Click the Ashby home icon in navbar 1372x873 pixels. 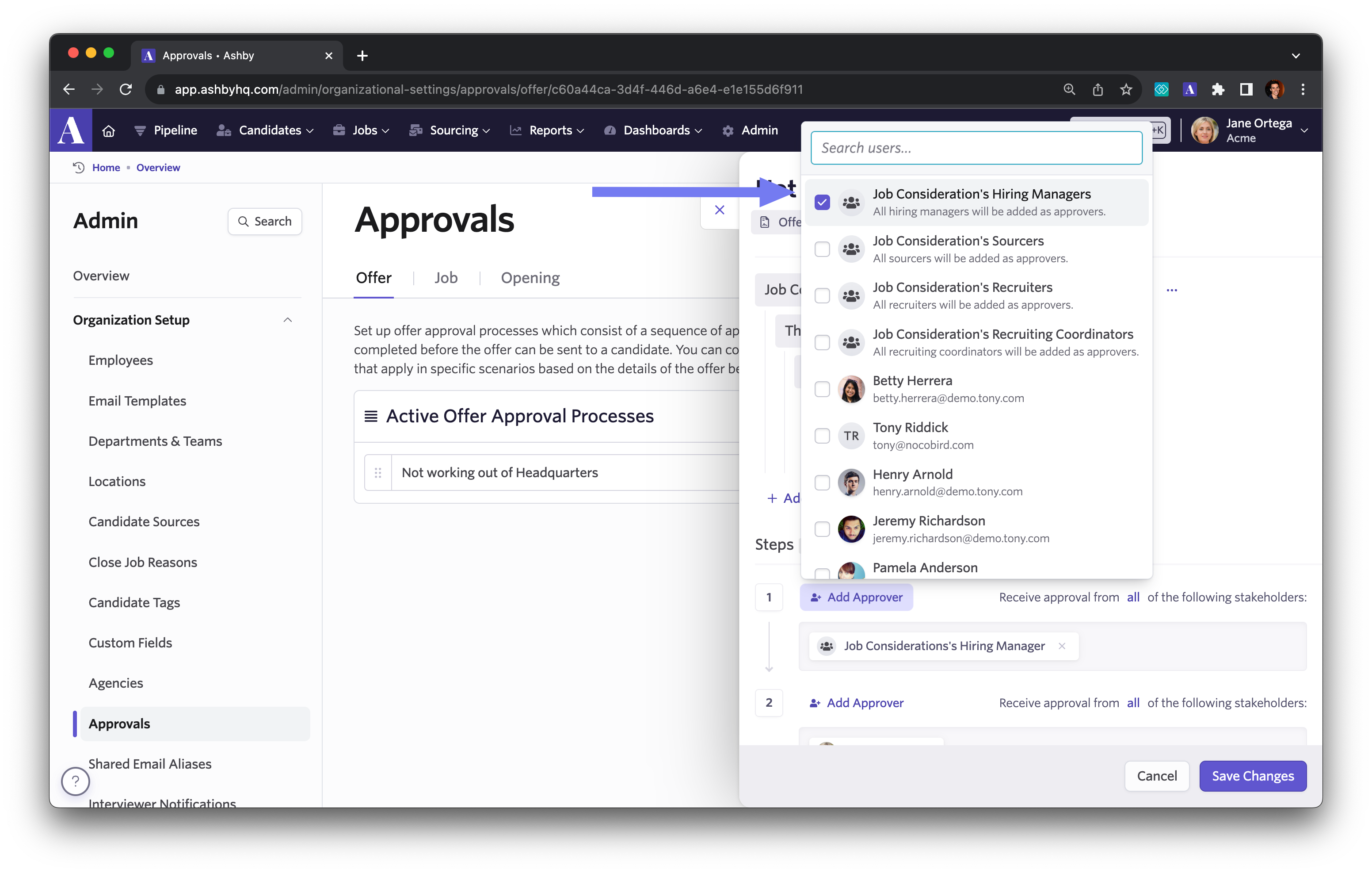(108, 130)
